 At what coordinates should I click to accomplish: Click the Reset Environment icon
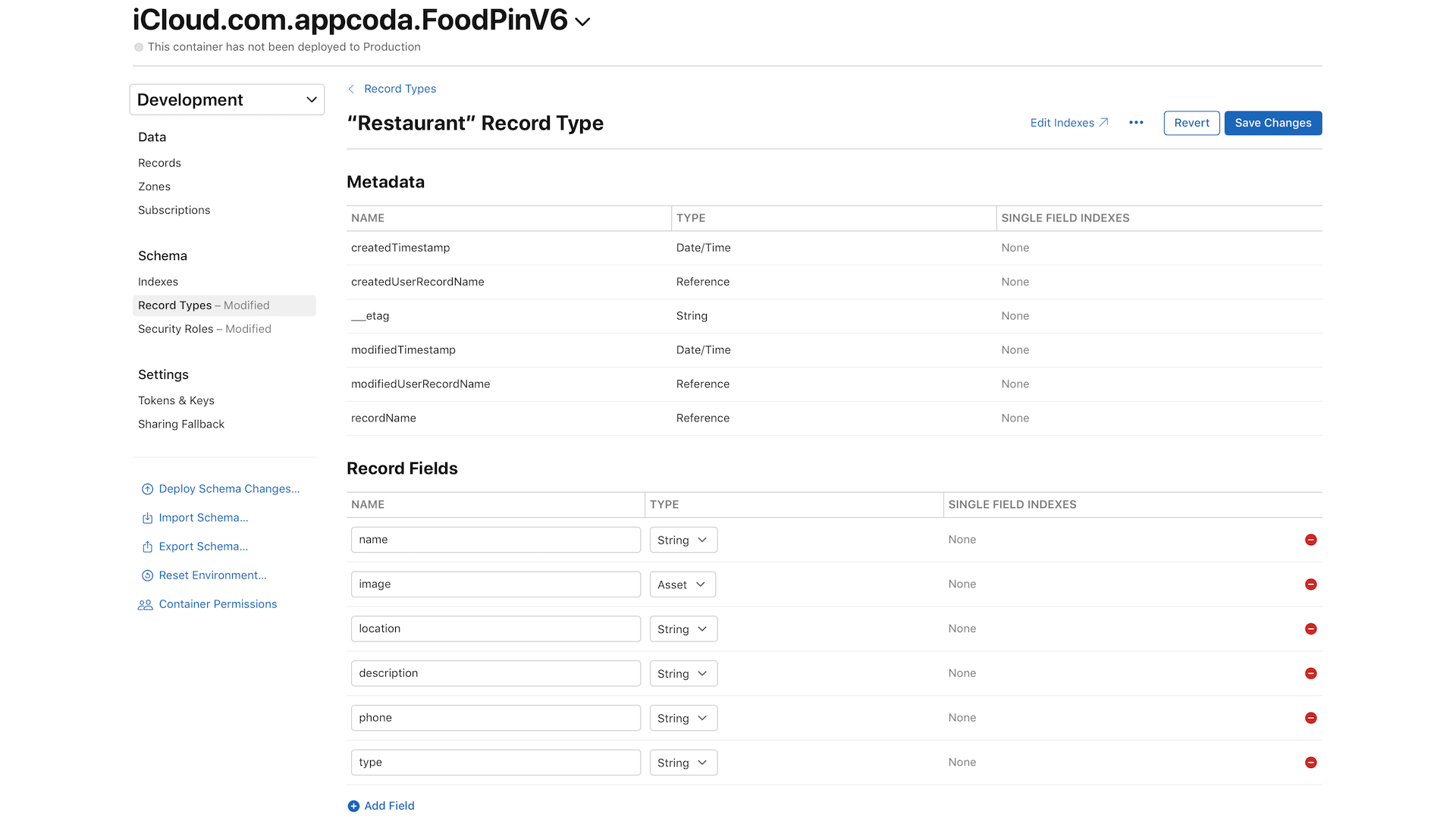[x=146, y=575]
